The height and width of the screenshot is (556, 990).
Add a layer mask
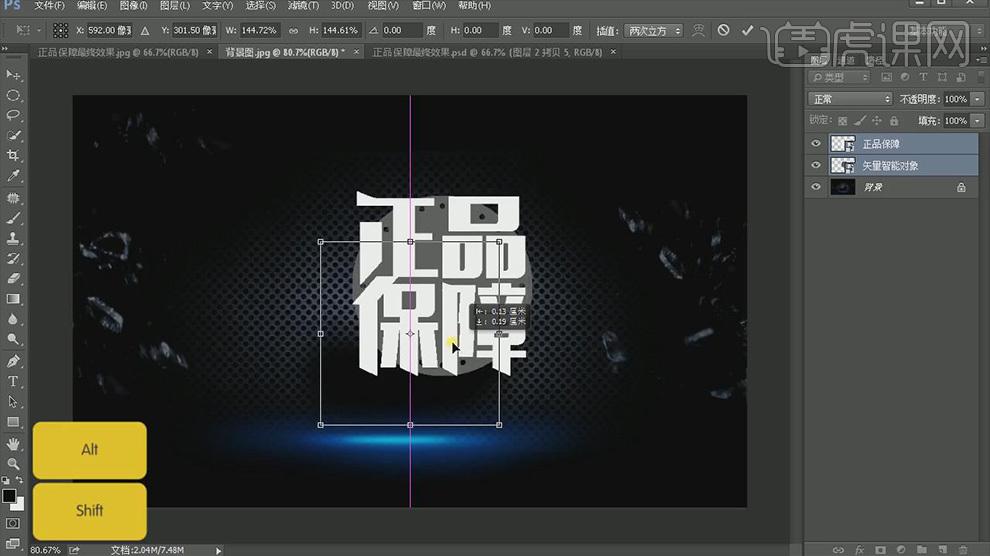(x=880, y=550)
